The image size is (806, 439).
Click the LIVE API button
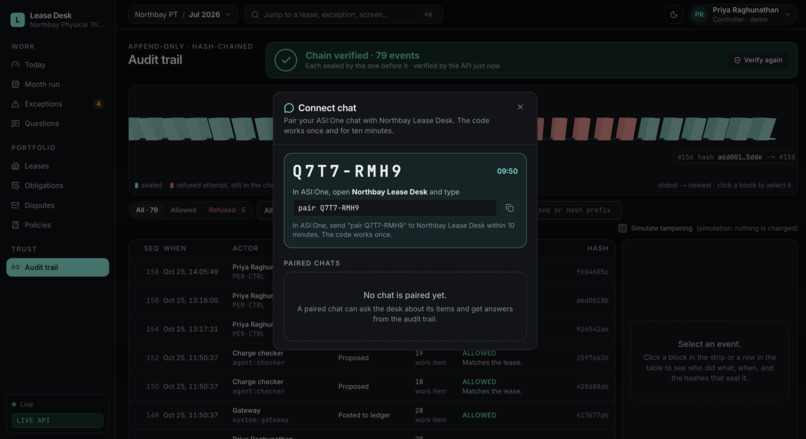57,420
